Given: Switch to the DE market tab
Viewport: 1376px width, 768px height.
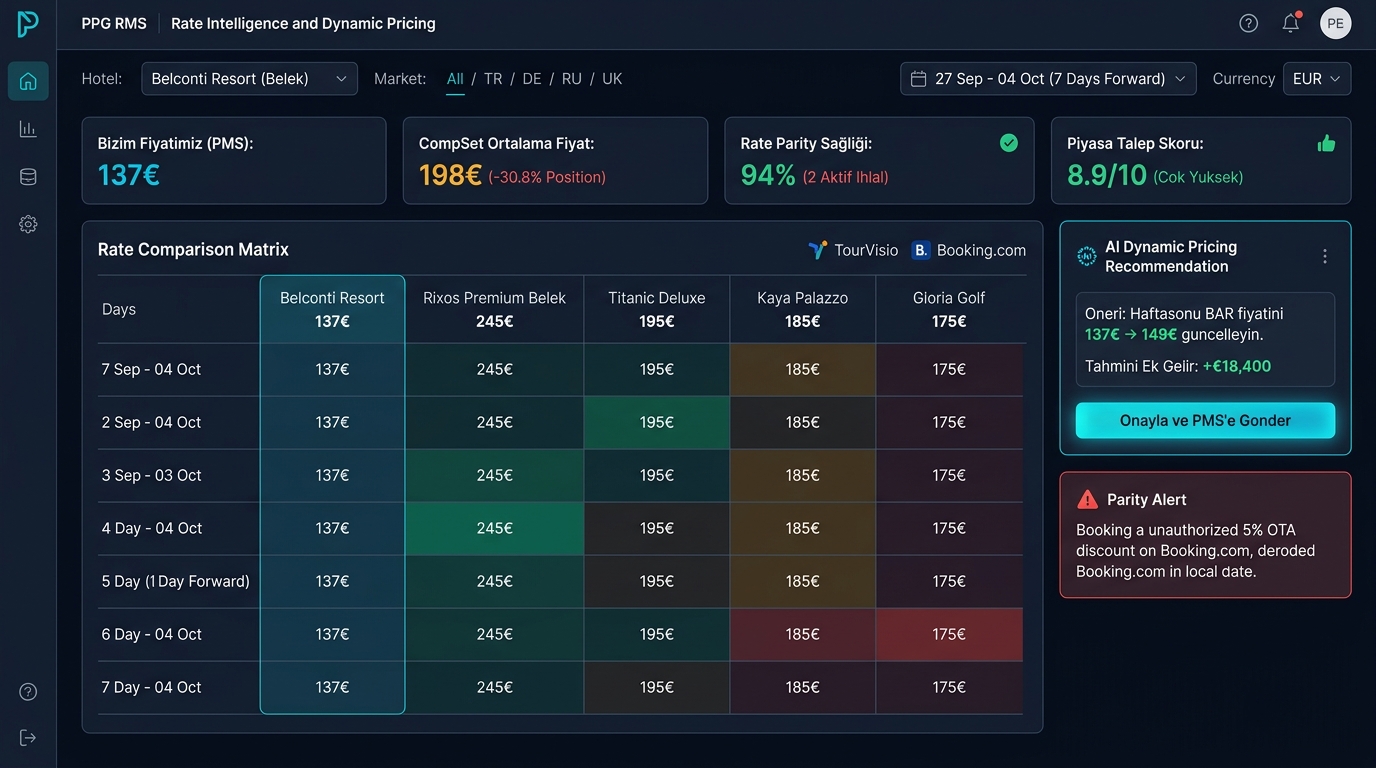Looking at the screenshot, I should pos(532,79).
